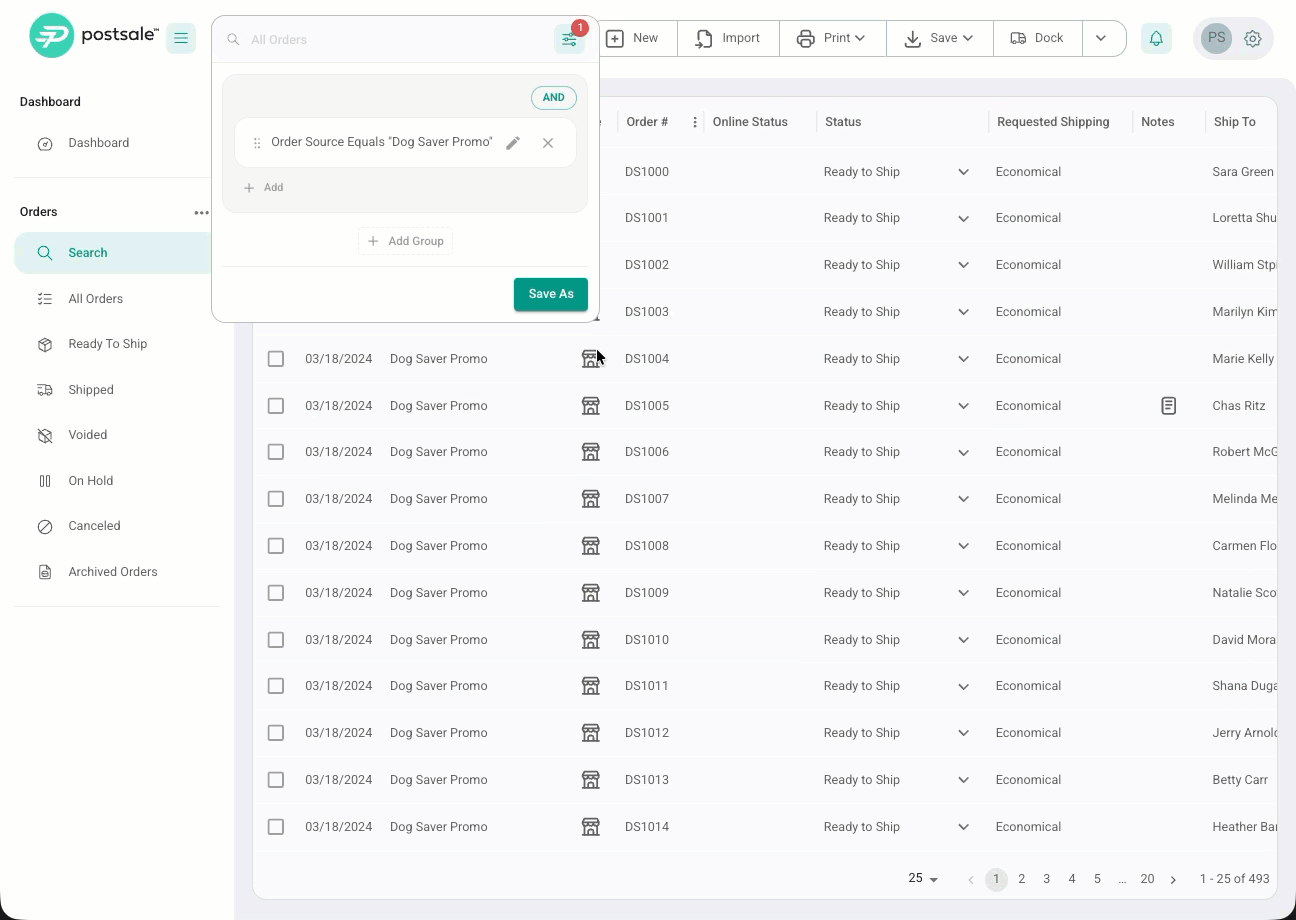The width and height of the screenshot is (1296, 920).
Task: Open the notes icon for Chas Ritz
Action: 1168,406
